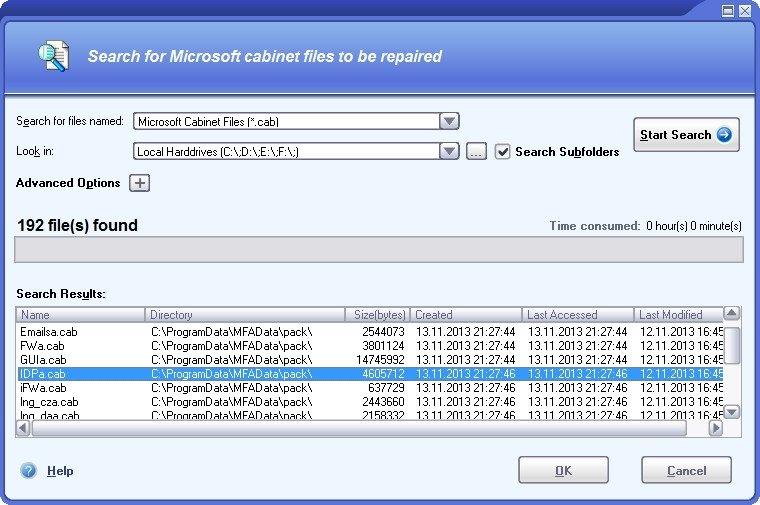Sort results by the Name column header
This screenshot has width=760, height=505.
[x=81, y=315]
